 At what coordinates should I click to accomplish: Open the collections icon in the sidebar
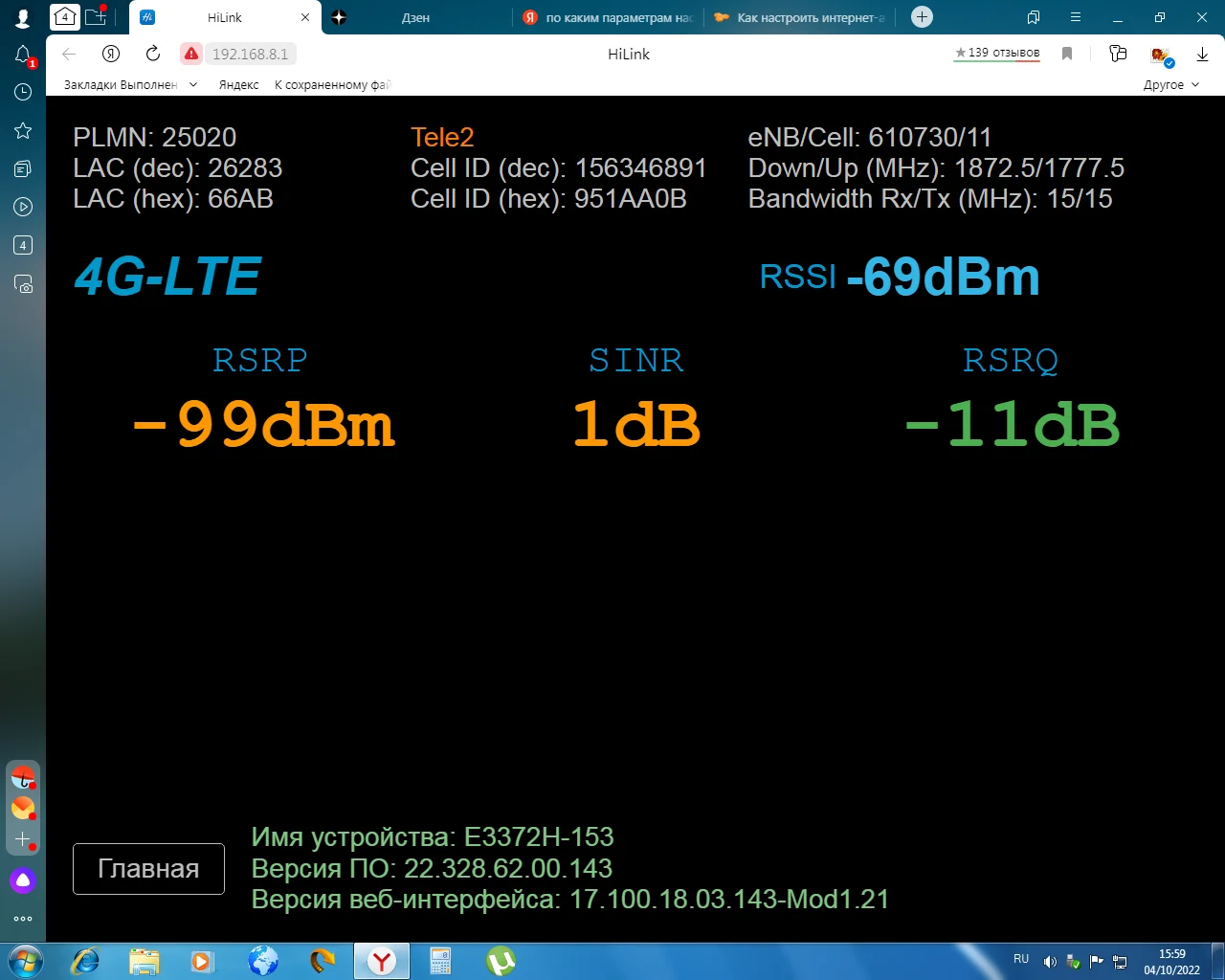click(23, 168)
